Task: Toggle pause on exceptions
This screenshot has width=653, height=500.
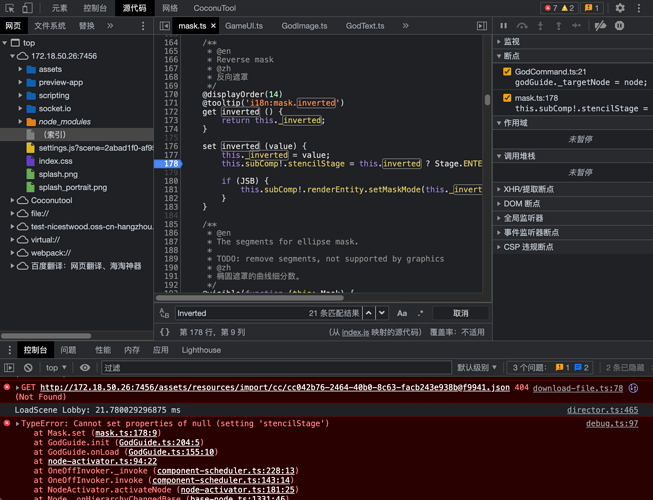Action: (x=619, y=26)
